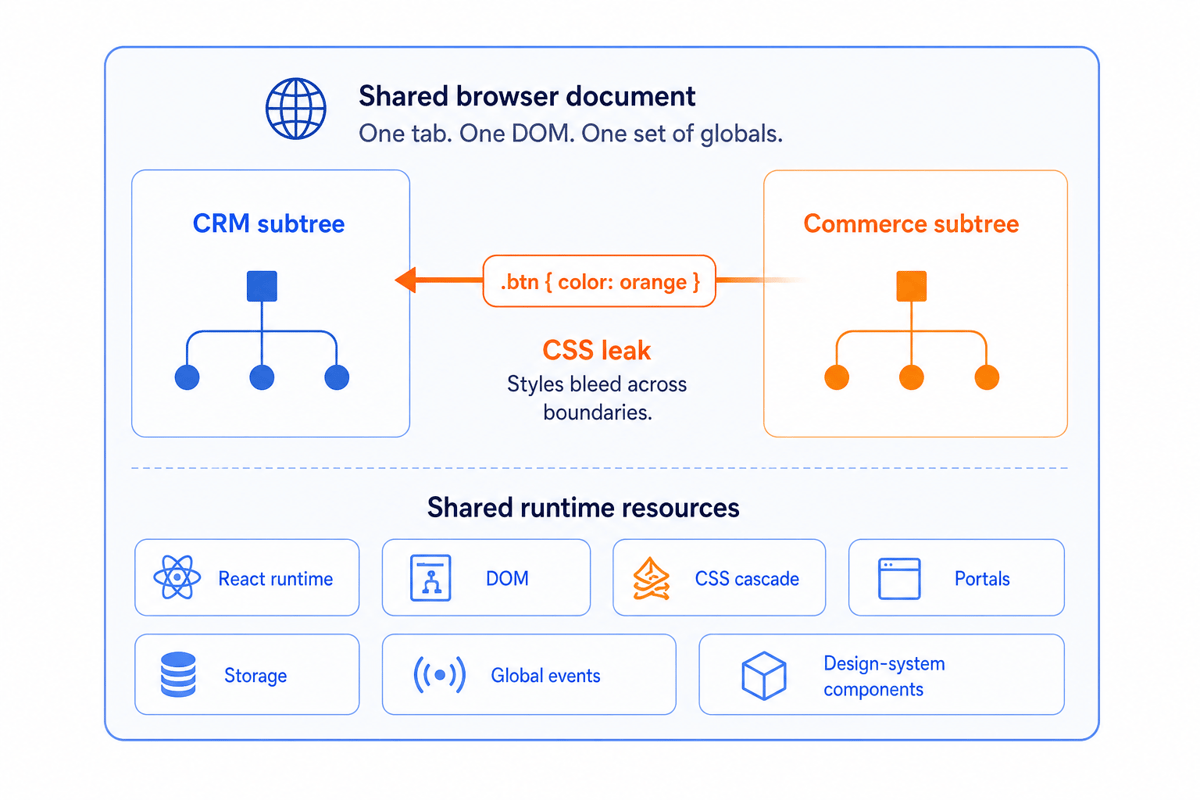The width and height of the screenshot is (1200, 800).
Task: Click the React atom icon
Action: coord(178,578)
